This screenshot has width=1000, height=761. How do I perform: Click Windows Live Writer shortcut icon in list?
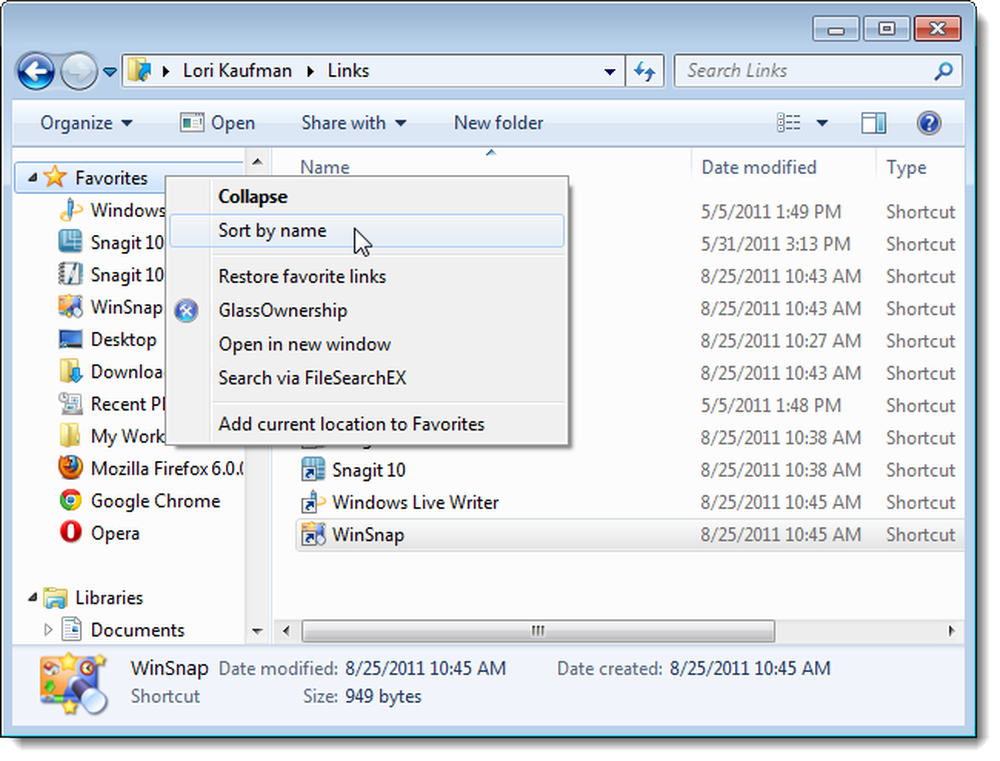tap(313, 502)
